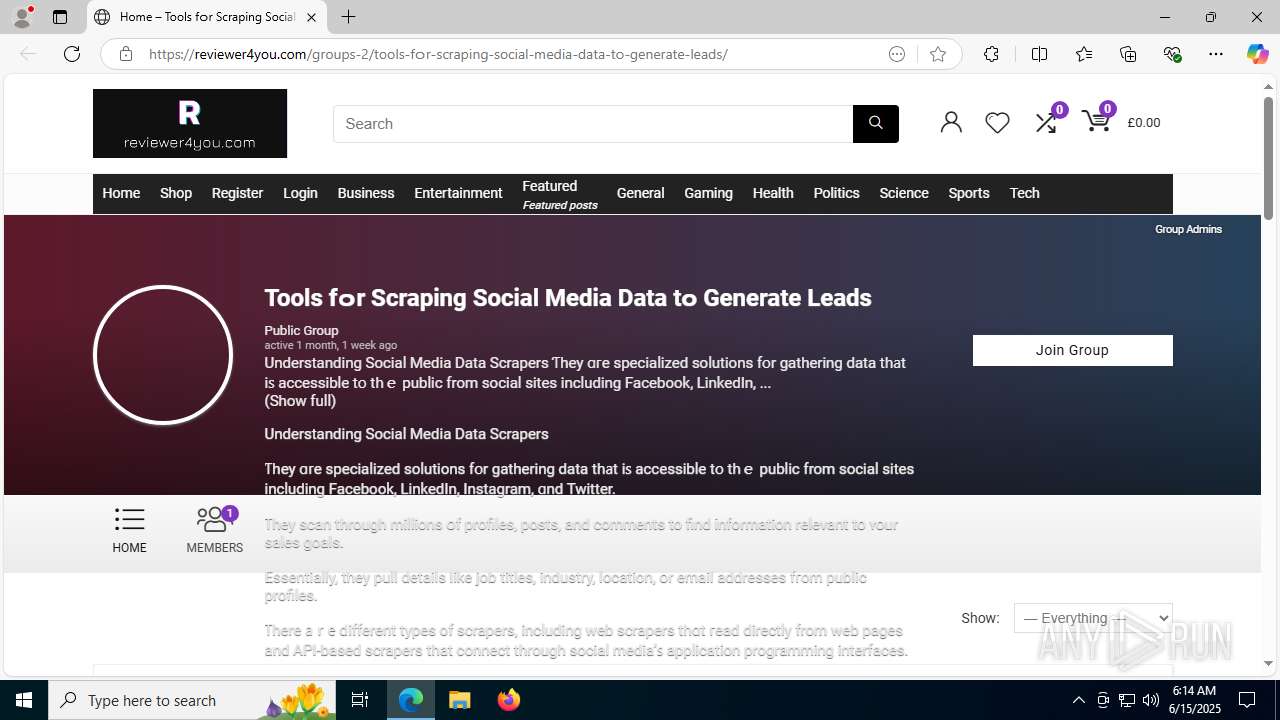
Task: Show hidden system tray icons
Action: pos(1078,700)
